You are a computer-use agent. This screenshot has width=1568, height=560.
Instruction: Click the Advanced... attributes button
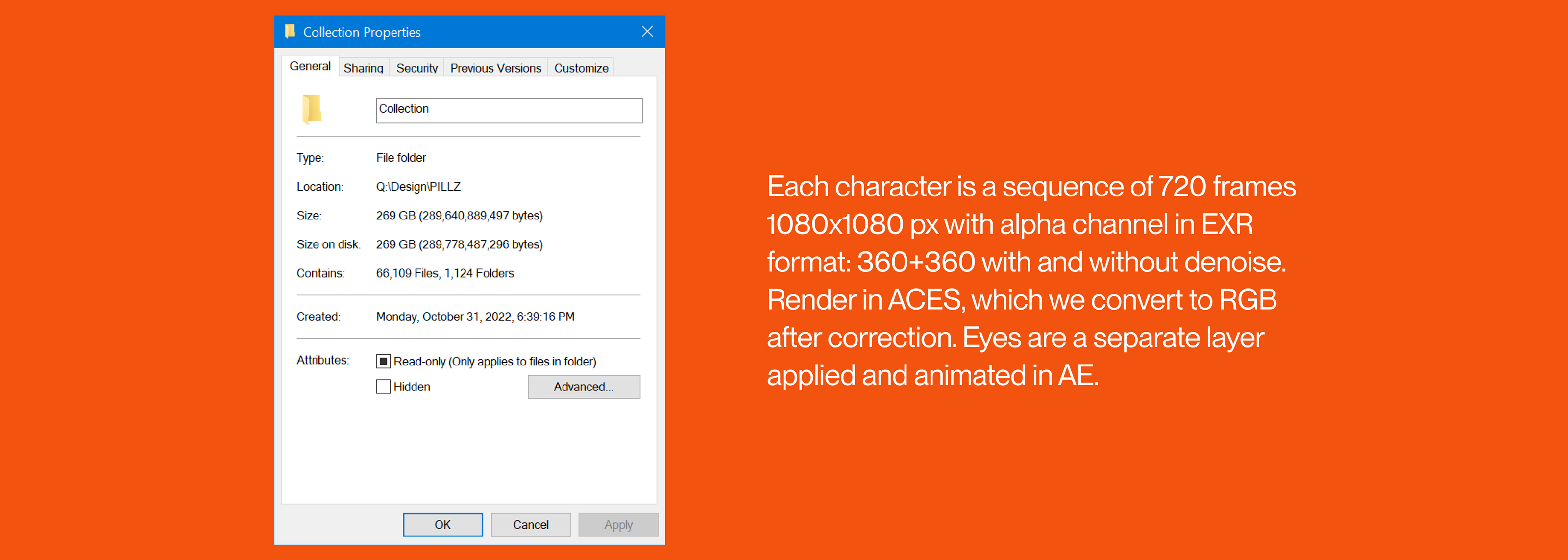(x=583, y=387)
